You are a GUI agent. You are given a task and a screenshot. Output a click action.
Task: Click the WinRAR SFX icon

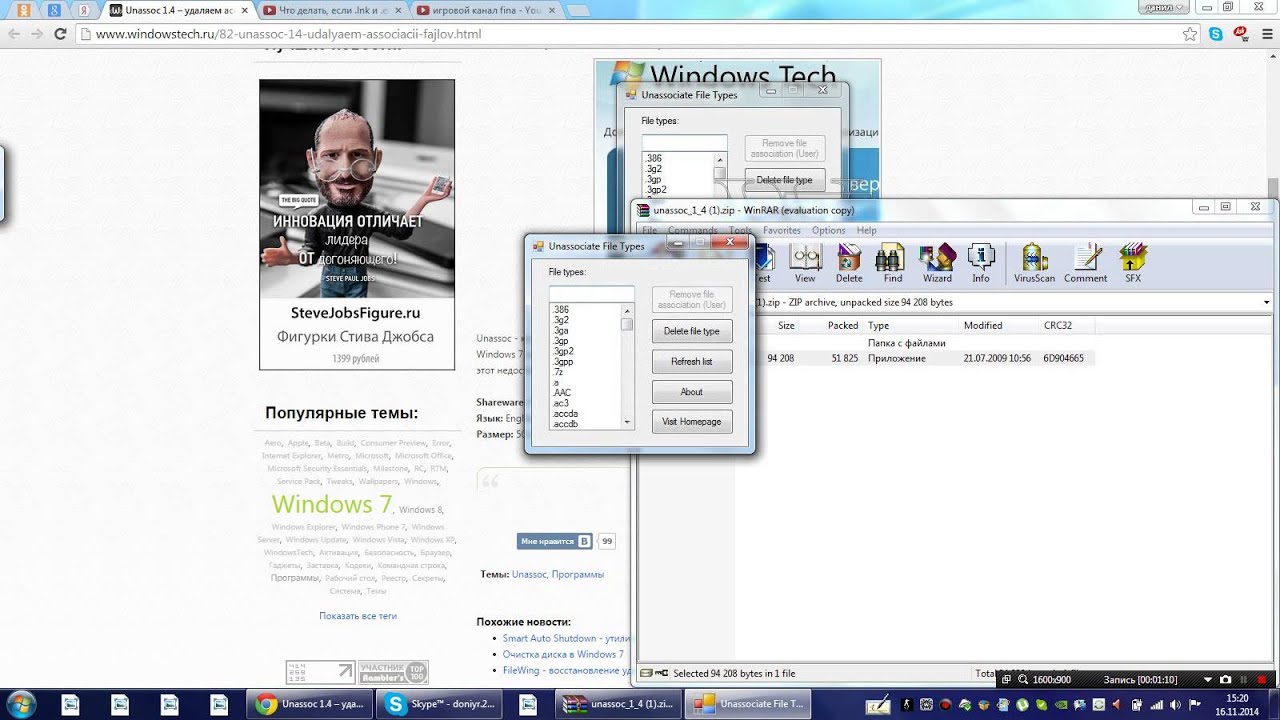coord(1133,263)
